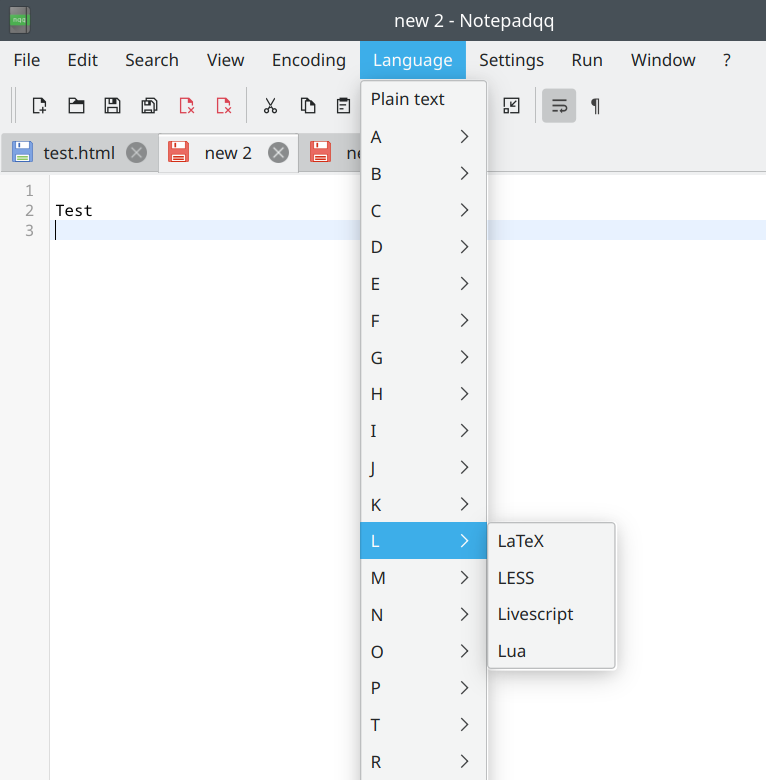Expand the C language submenu
The image size is (766, 780).
click(x=423, y=210)
